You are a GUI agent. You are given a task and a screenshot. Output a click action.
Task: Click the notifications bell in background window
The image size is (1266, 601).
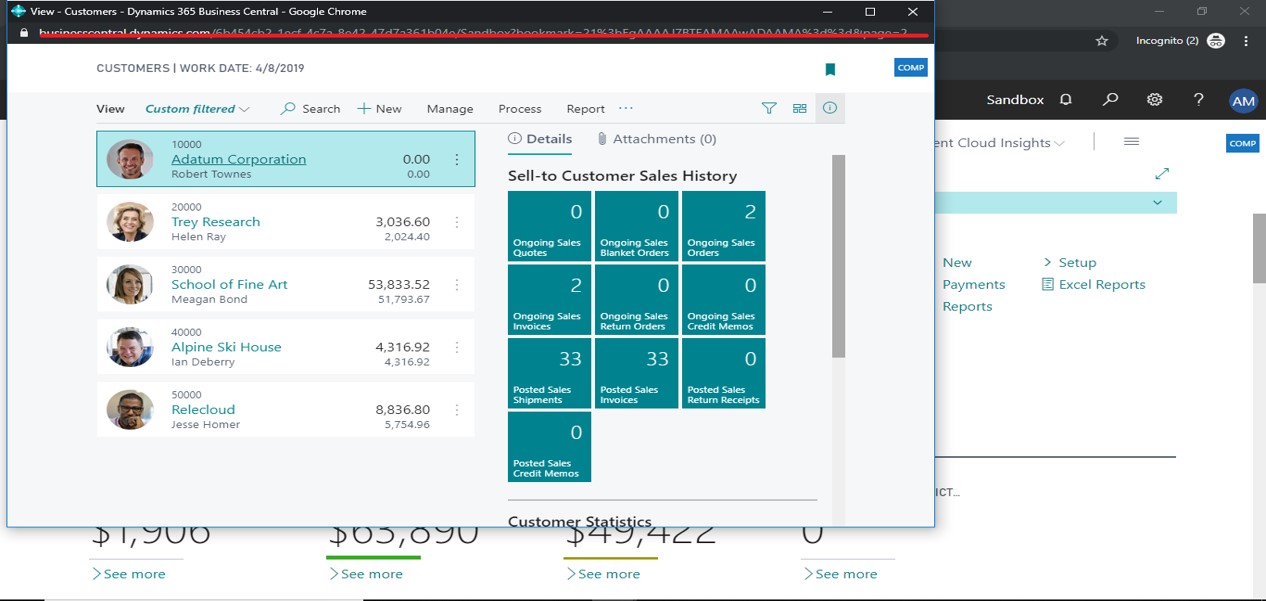pos(1066,100)
